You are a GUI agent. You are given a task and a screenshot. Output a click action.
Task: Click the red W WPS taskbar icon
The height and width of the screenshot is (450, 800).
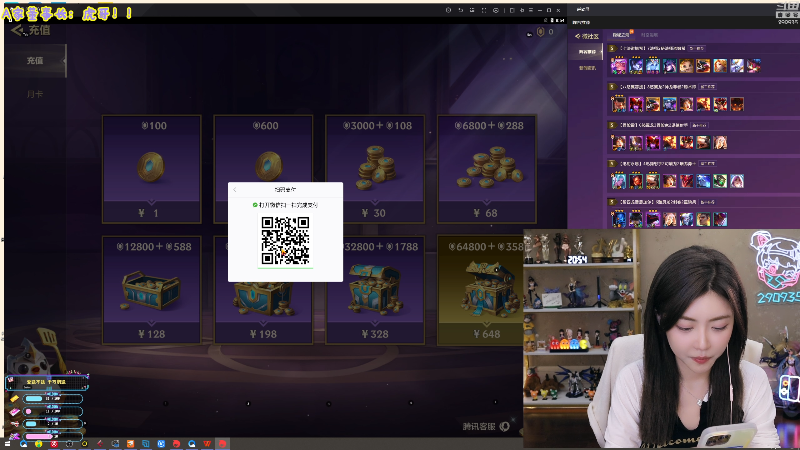click(207, 444)
